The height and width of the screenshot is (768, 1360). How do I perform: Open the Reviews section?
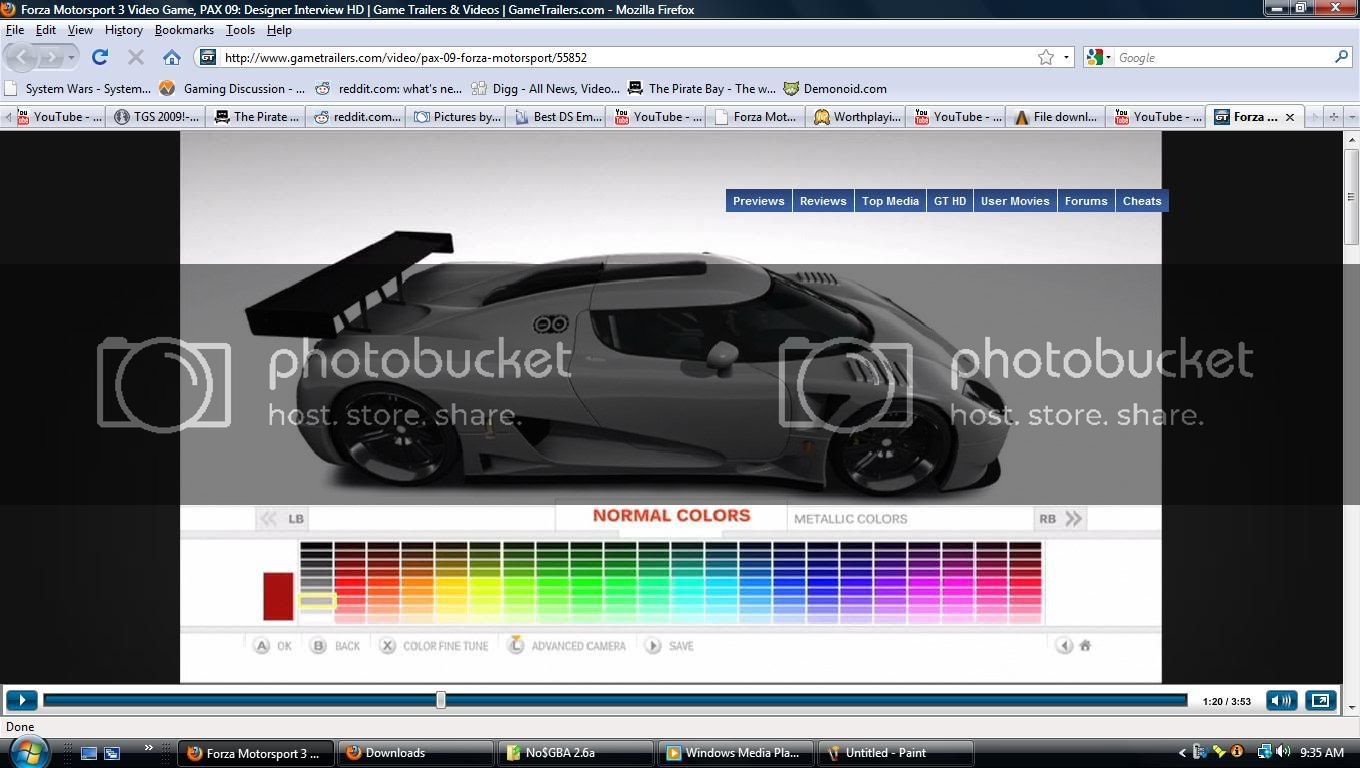point(823,201)
